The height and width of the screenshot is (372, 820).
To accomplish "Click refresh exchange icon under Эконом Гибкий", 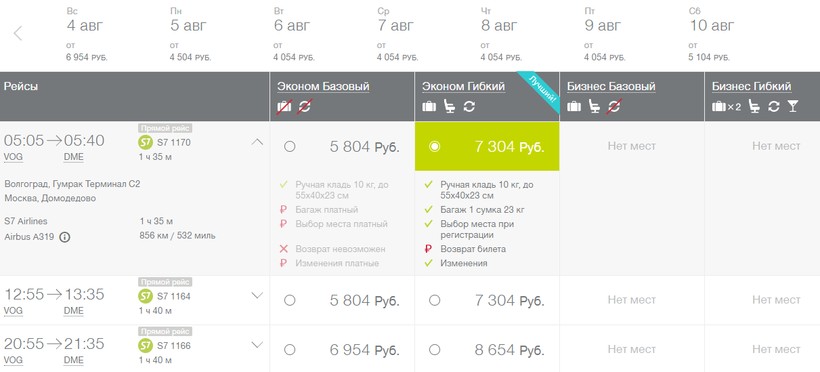I will (469, 106).
